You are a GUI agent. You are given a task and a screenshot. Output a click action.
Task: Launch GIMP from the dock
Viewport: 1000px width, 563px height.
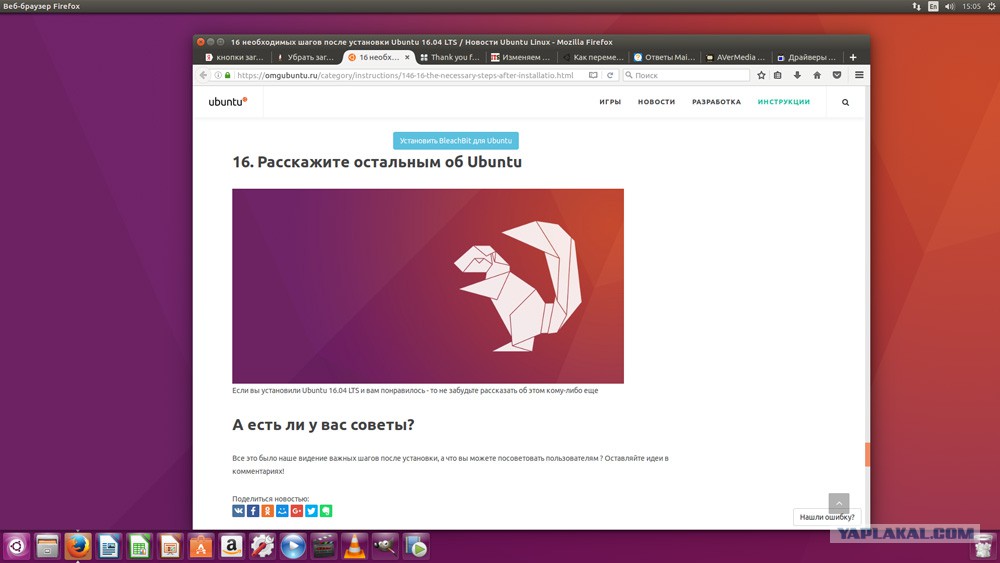click(x=385, y=546)
